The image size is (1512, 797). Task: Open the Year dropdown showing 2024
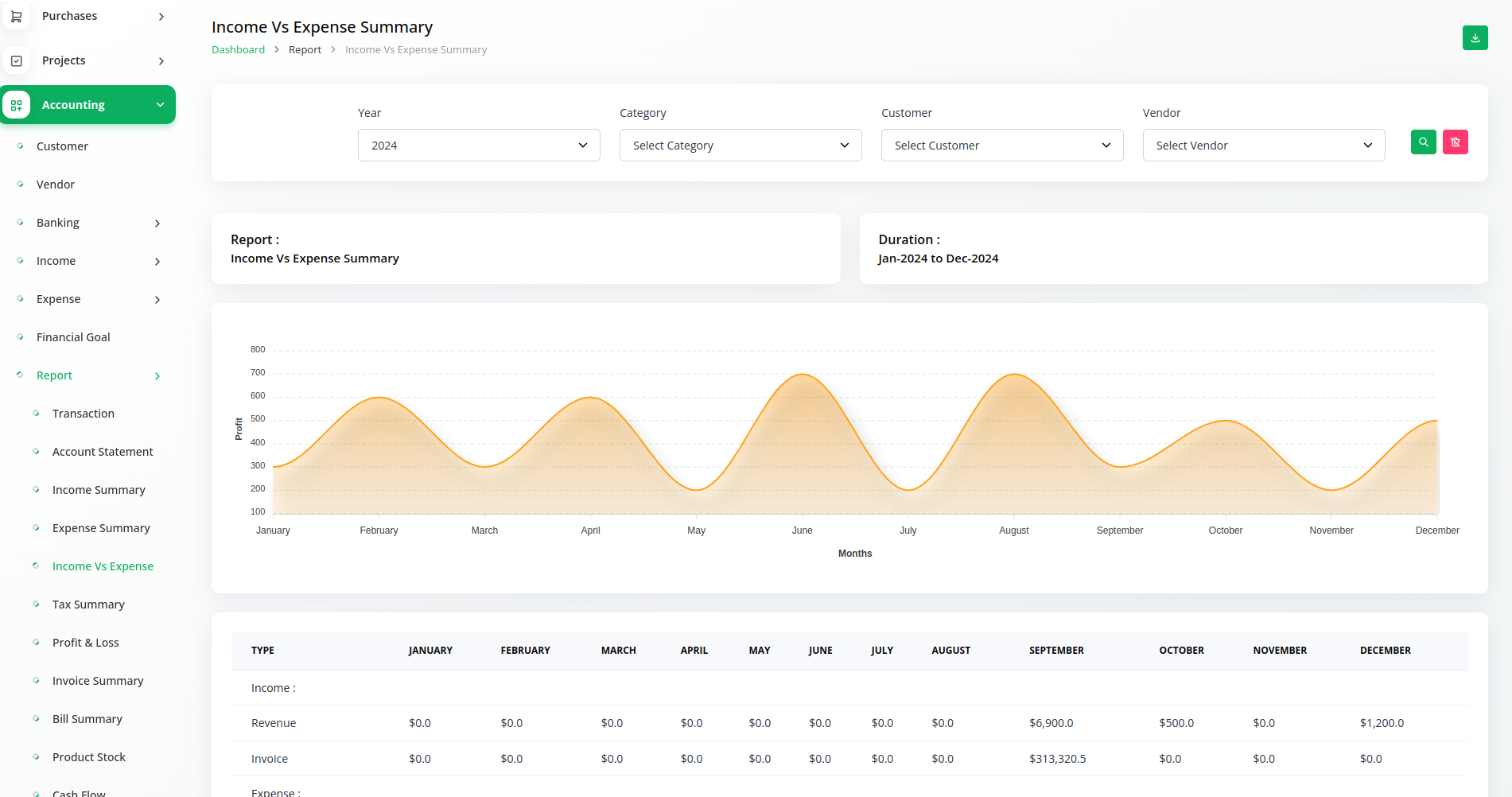tap(478, 146)
